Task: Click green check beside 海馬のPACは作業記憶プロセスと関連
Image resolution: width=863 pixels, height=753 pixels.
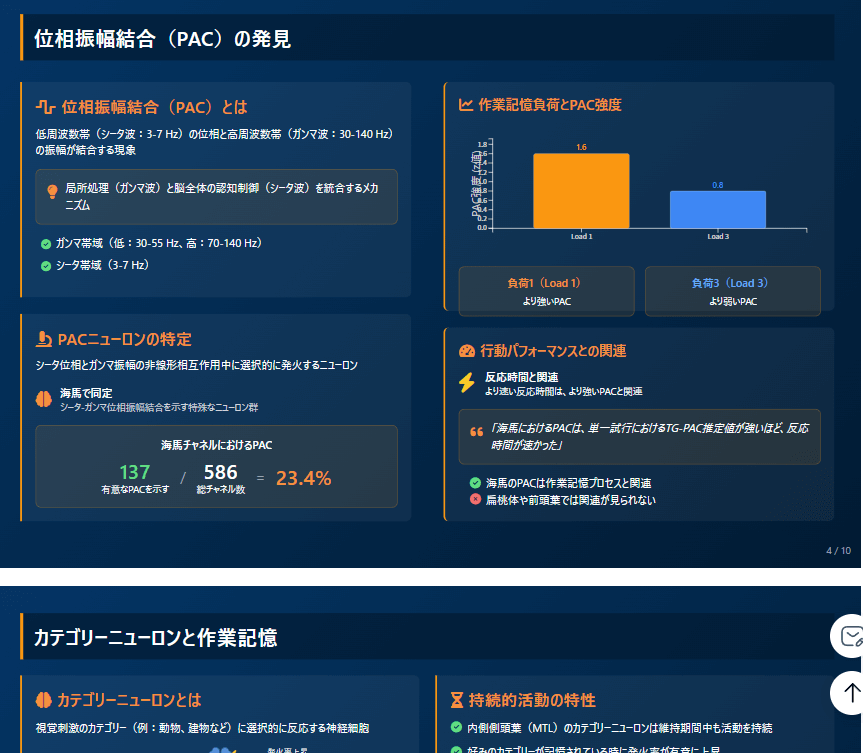Action: coord(476,483)
